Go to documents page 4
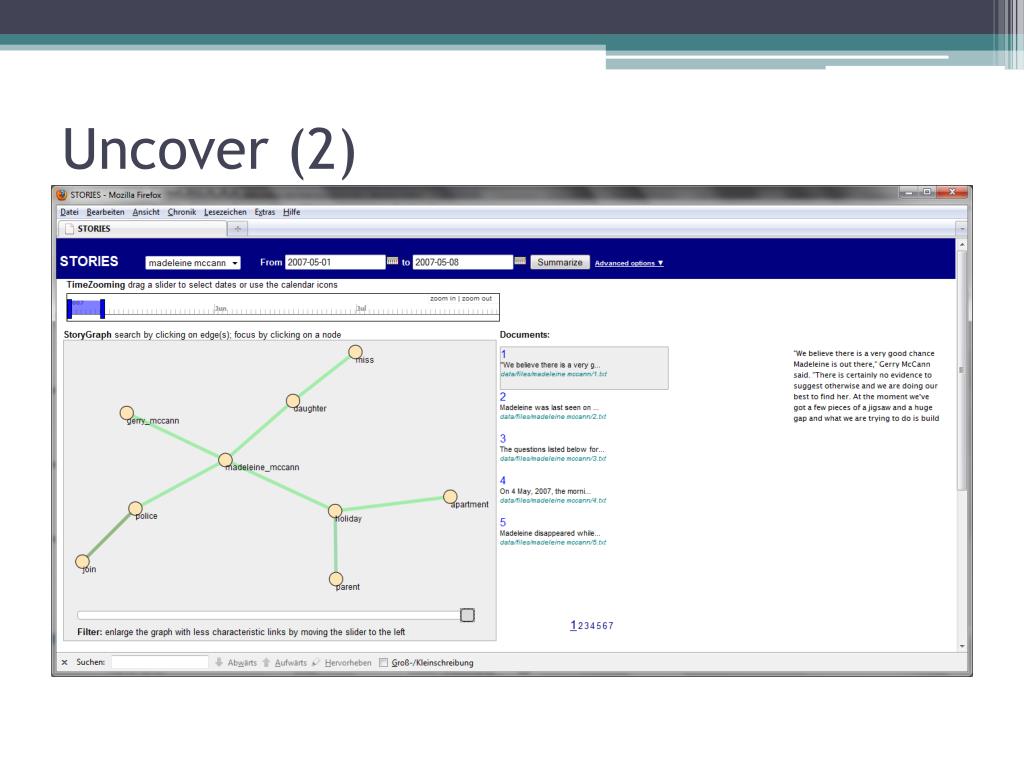 (593, 626)
